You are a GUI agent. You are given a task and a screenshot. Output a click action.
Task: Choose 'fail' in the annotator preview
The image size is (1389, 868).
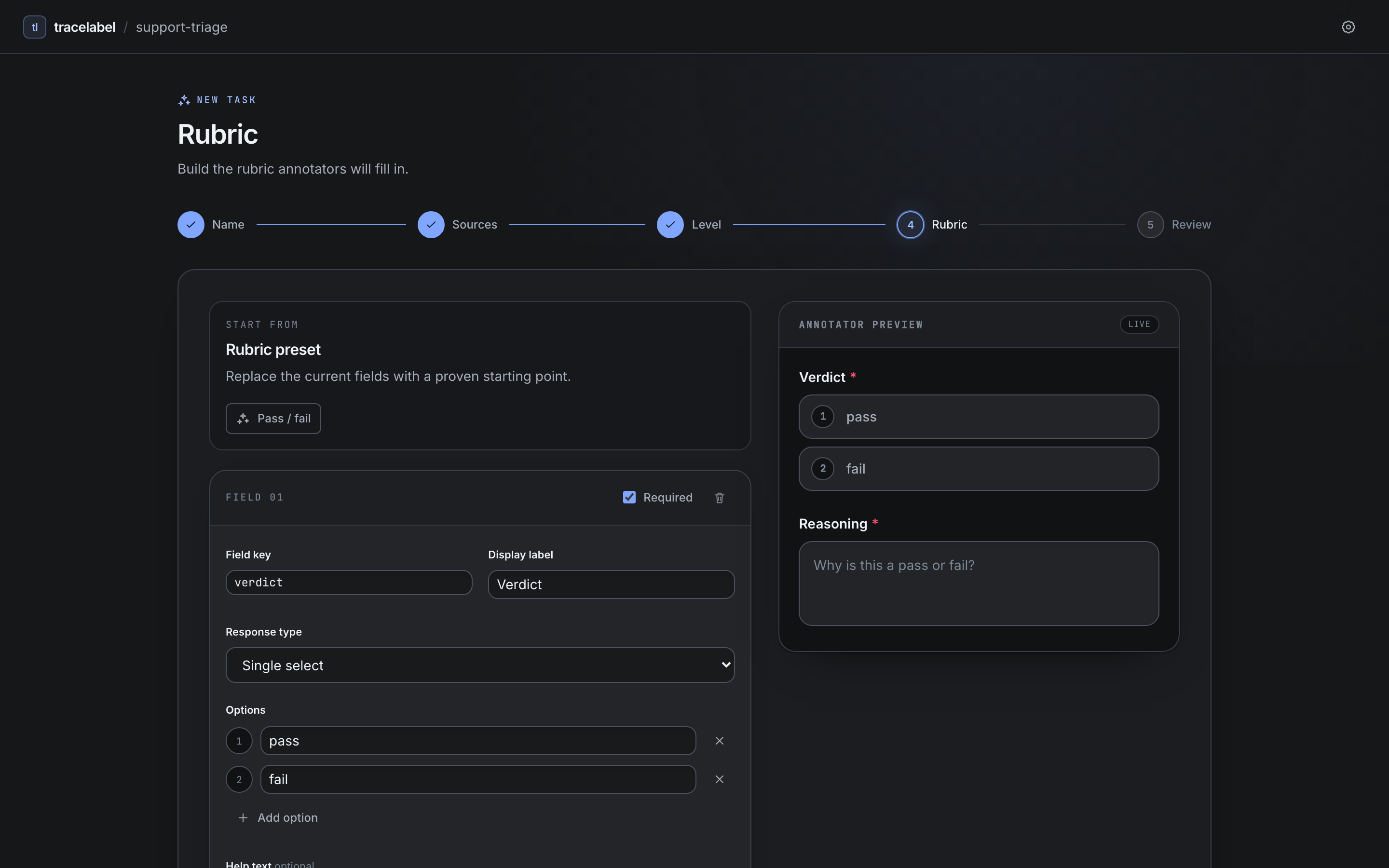[x=979, y=468]
